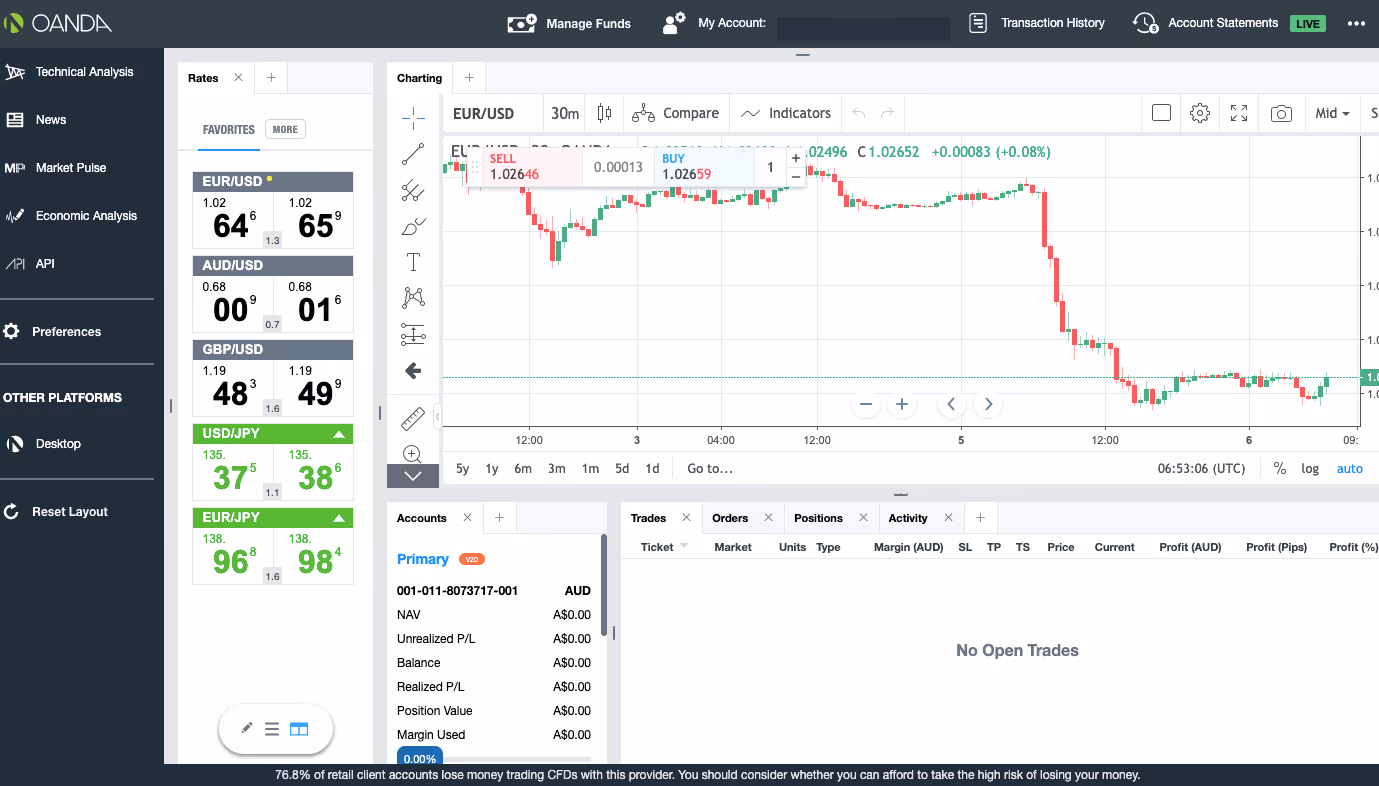Close the Rates panel tab
Image resolution: width=1379 pixels, height=786 pixels.
pos(238,78)
